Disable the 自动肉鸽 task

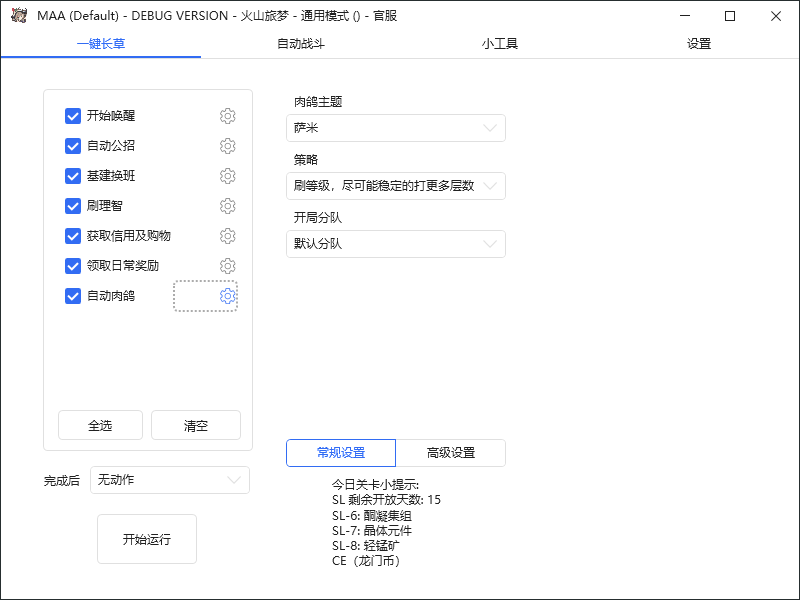72,296
